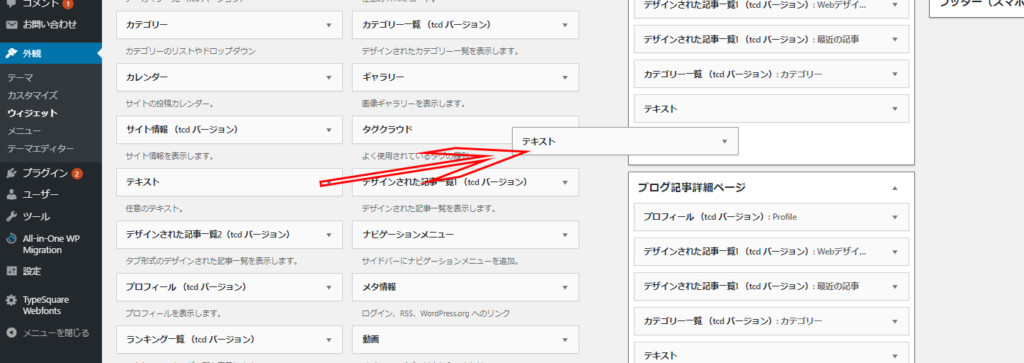Viewport: 1024px width, 363px height.
Task: Click description プロフィールを表示します。
Action: point(174,313)
